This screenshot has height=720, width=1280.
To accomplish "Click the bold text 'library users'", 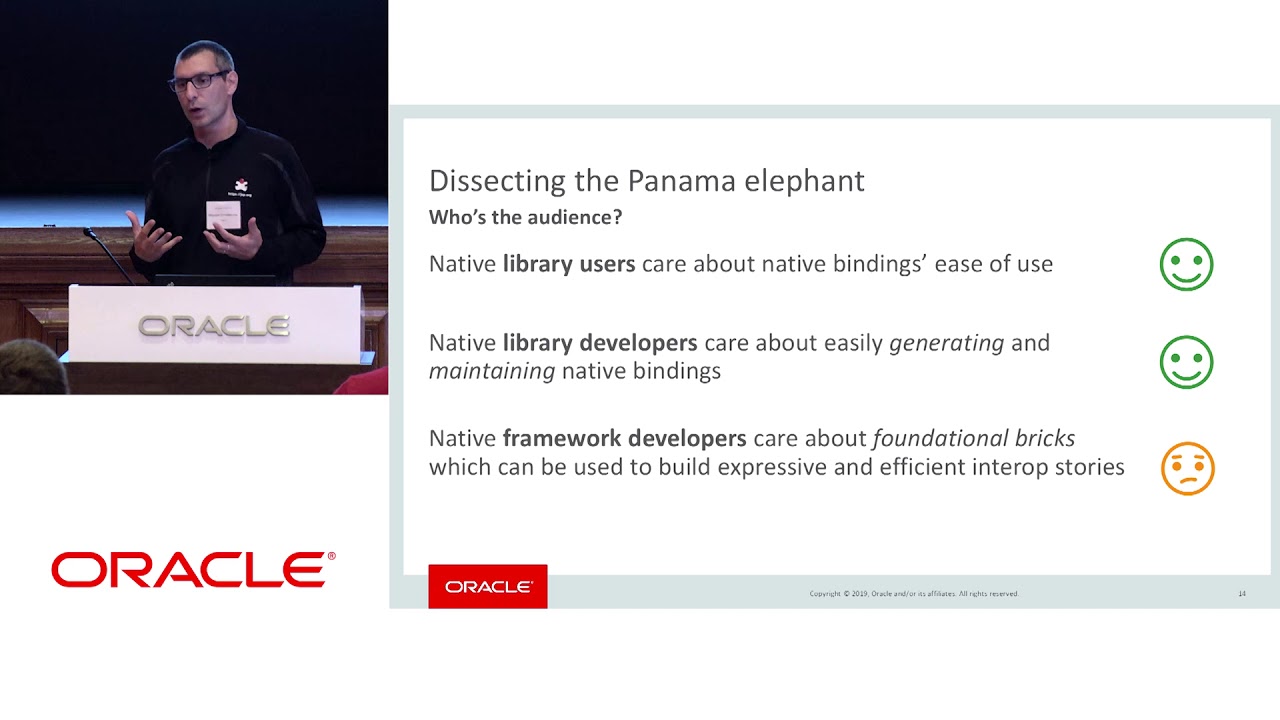I will click(x=568, y=264).
